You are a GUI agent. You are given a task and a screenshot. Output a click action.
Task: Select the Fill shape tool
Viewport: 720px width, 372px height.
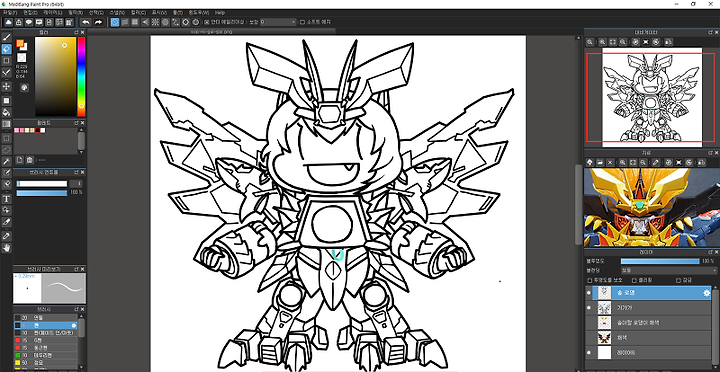6,101
